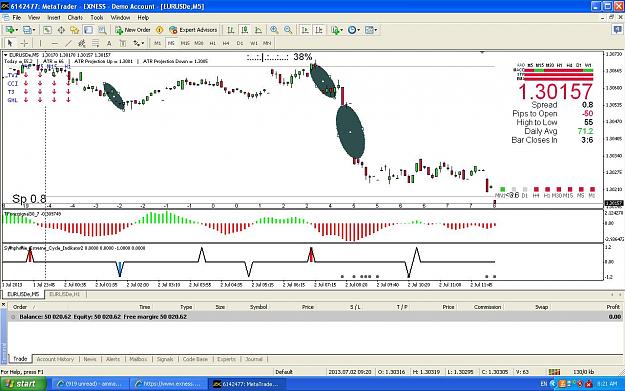Open the Profiles toolbar icon
Image resolution: width=625 pixels, height=391 pixels.
[x=27, y=30]
